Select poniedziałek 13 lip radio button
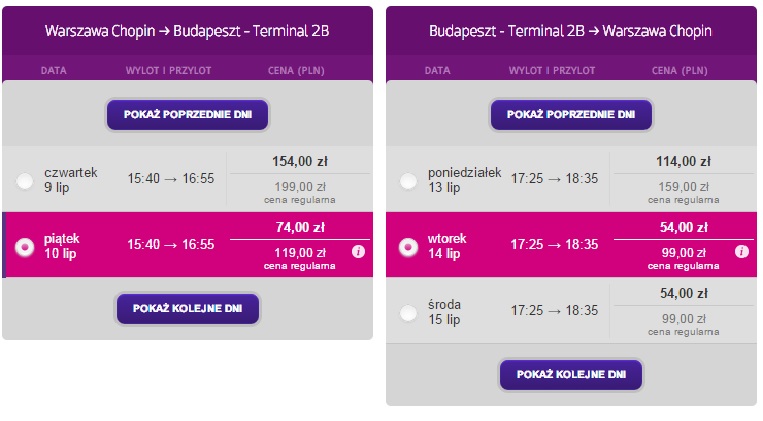Viewport: 763px width, 421px height. pos(408,181)
